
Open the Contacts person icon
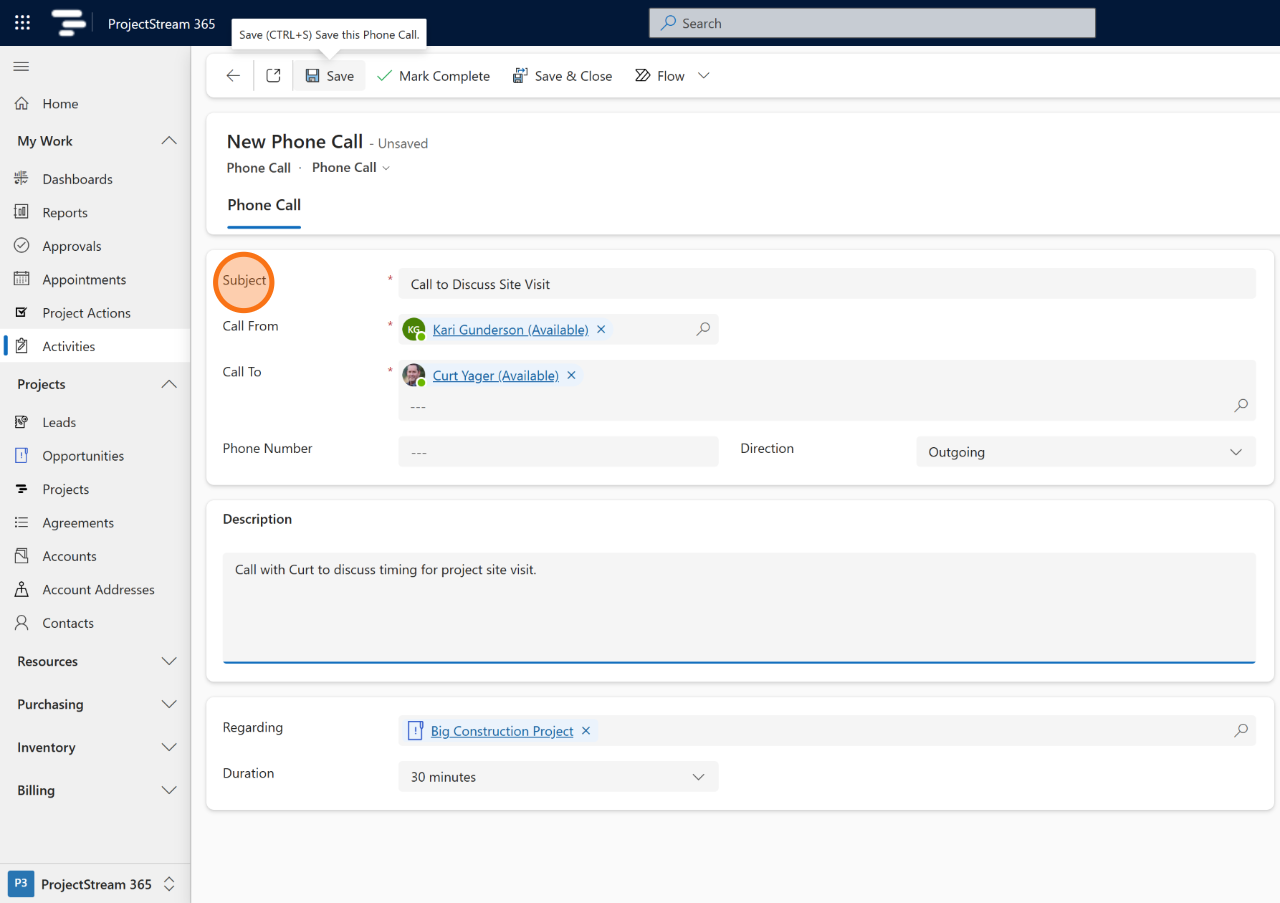21,623
